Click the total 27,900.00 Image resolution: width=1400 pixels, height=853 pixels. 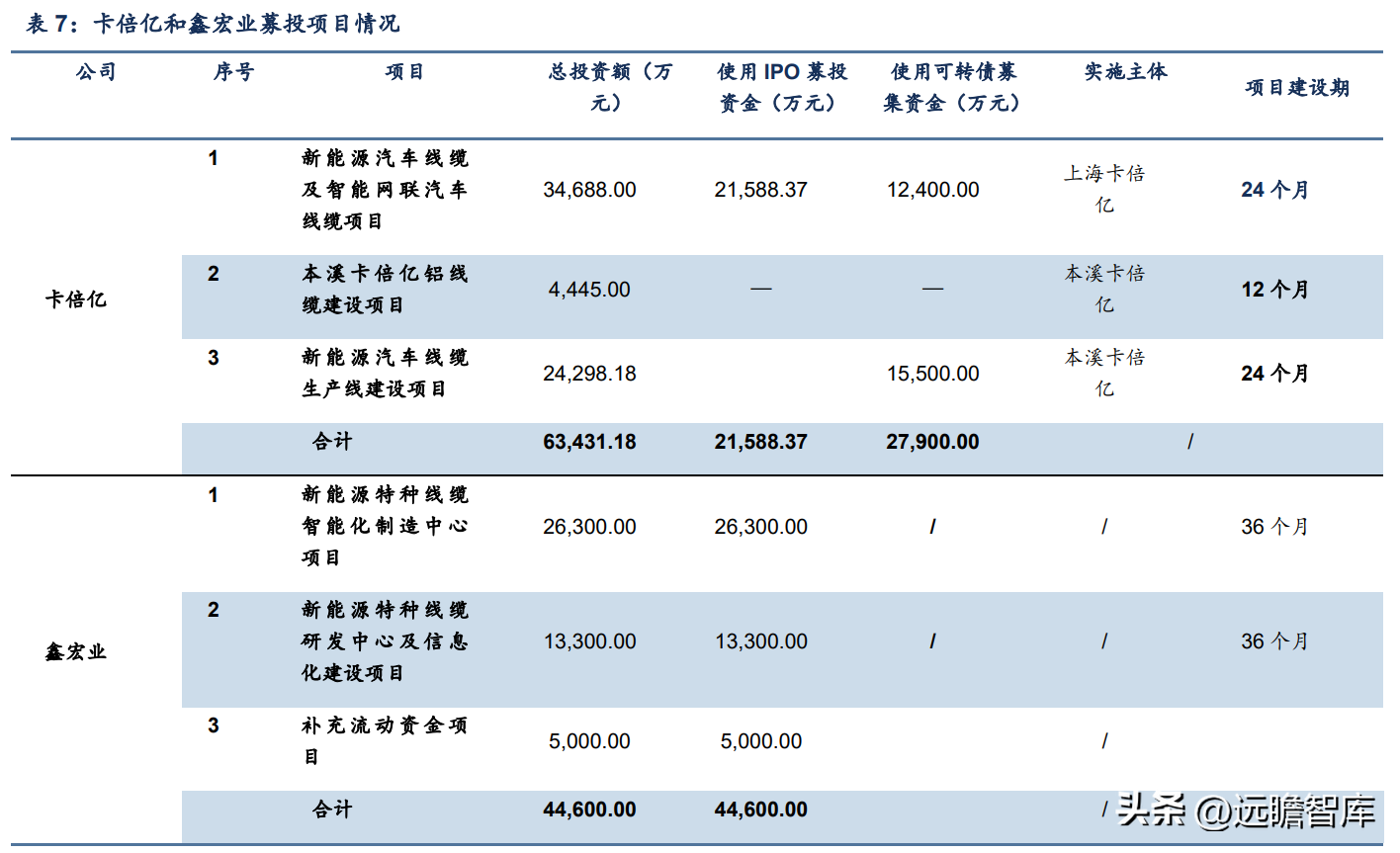(932, 442)
